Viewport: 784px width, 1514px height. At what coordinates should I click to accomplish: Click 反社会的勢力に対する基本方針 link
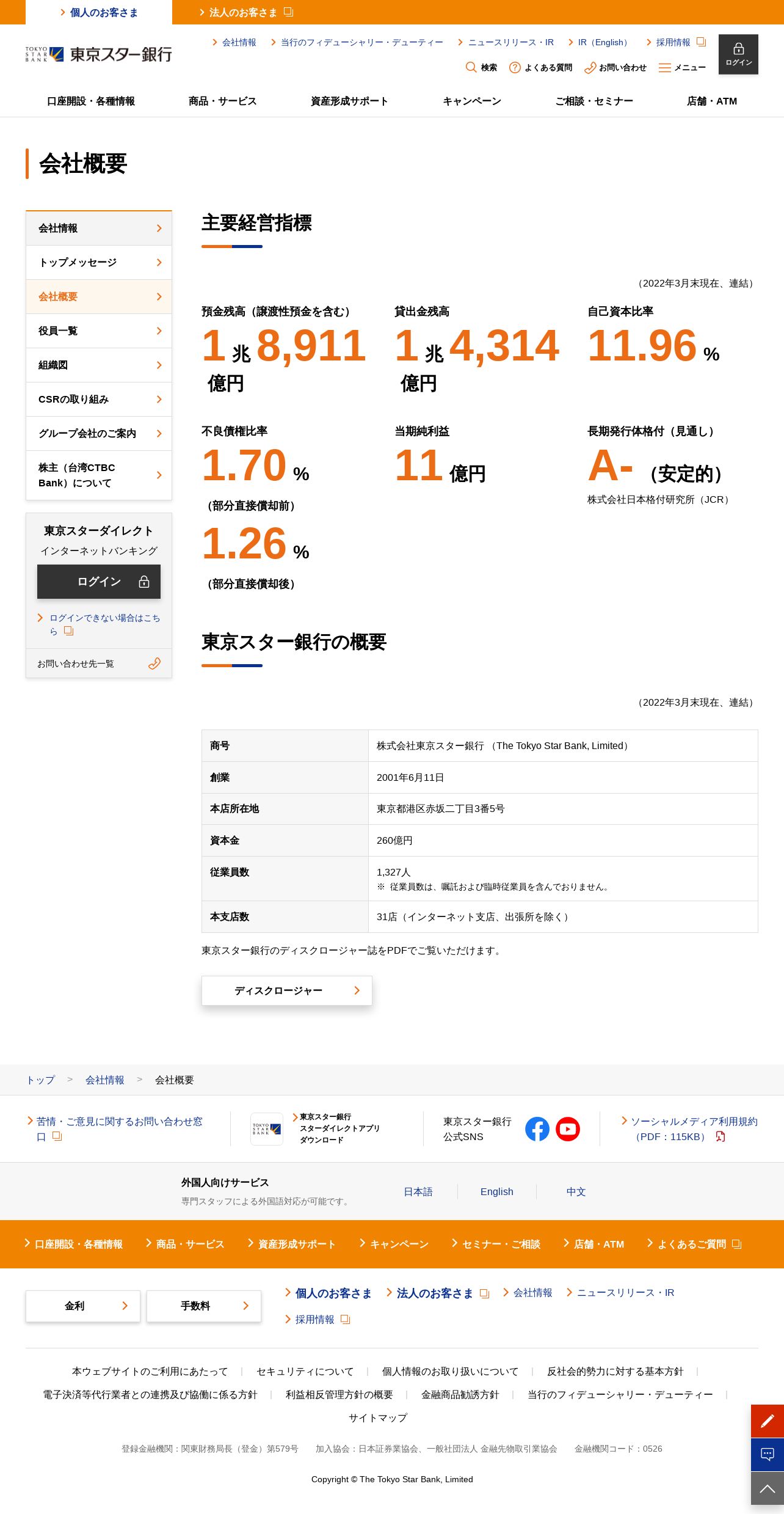click(x=615, y=1372)
